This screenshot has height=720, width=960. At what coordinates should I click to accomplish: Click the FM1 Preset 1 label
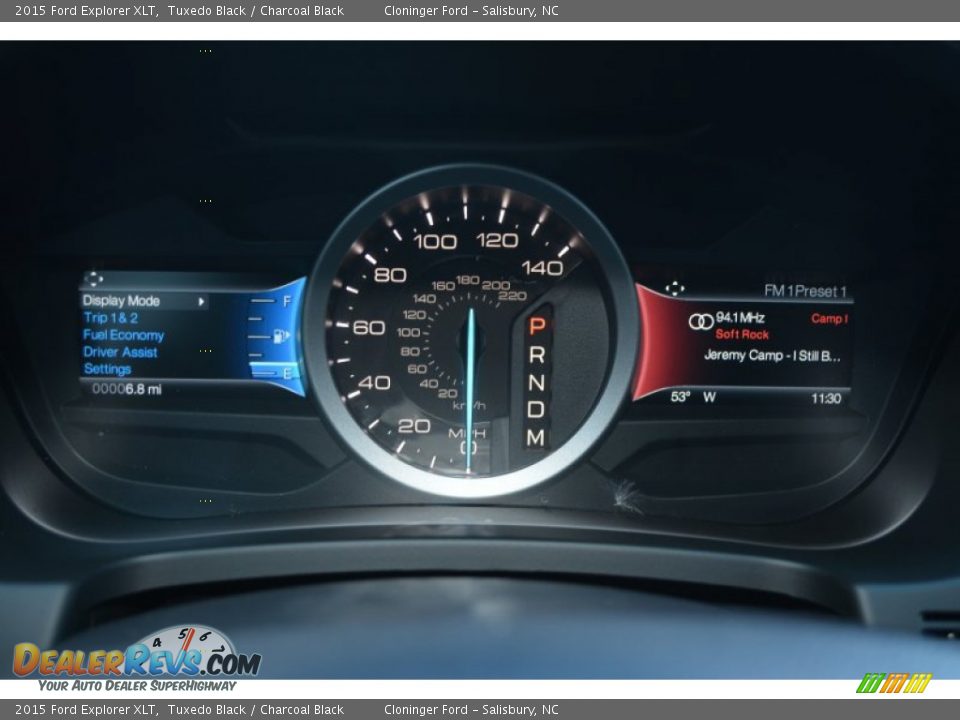pyautogui.click(x=805, y=291)
